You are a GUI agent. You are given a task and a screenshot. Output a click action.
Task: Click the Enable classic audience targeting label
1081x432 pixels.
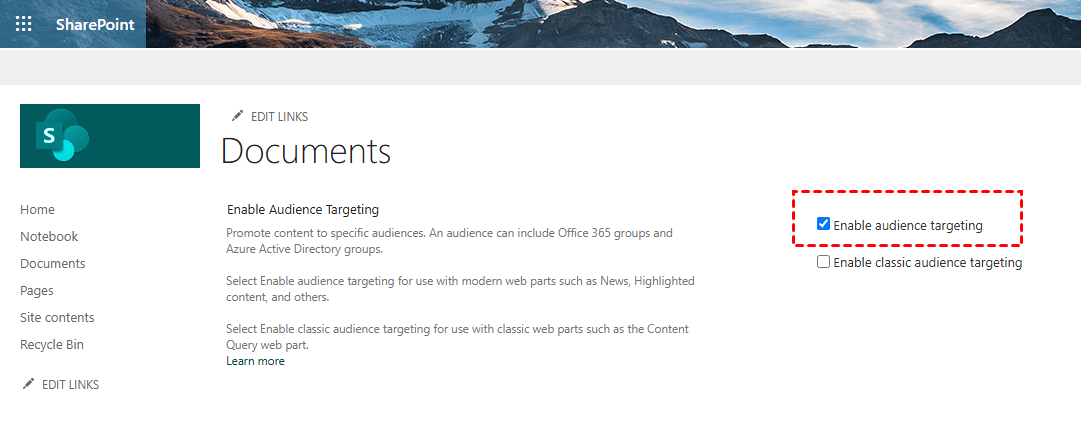click(927, 263)
